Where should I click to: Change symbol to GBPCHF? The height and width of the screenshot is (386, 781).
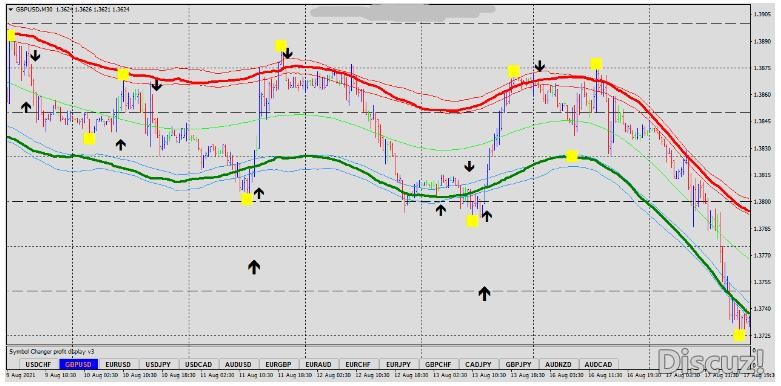click(x=438, y=364)
